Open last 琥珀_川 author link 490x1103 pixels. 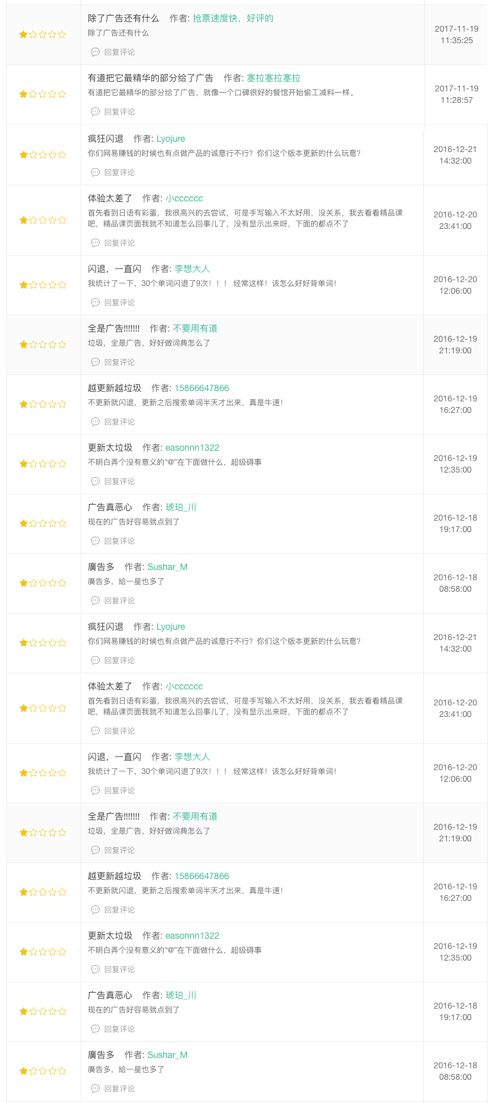pyautogui.click(x=181, y=995)
